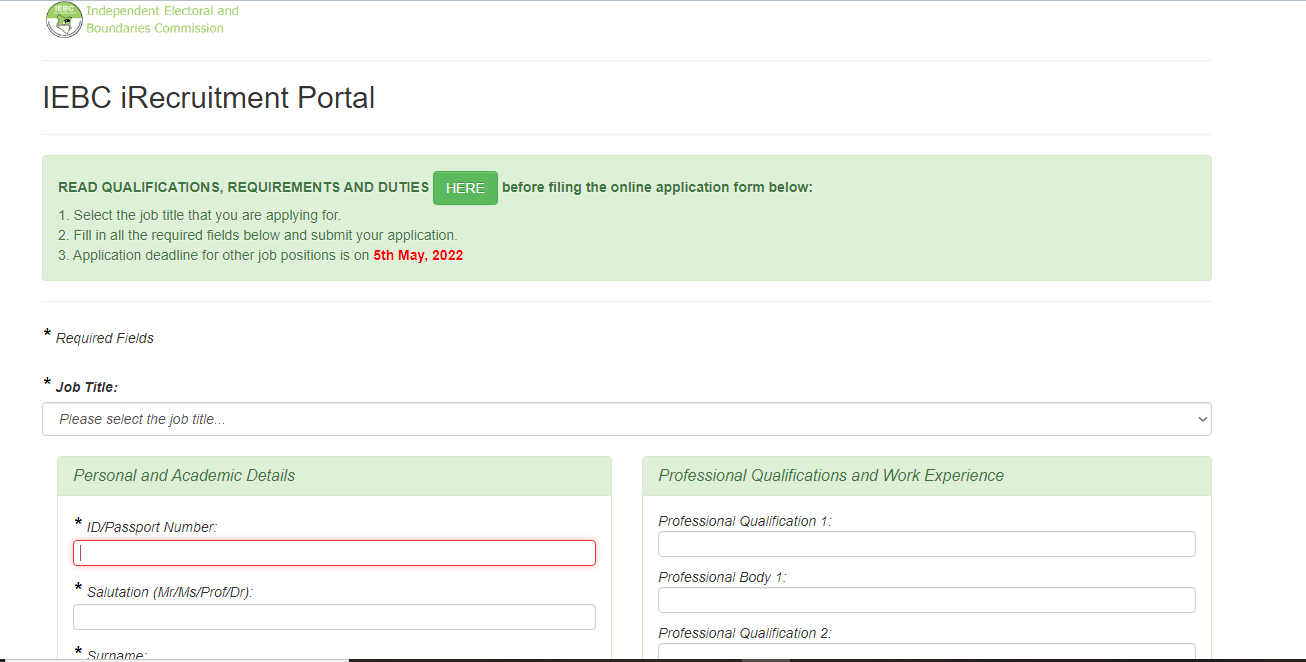Click 'READ QUALIFICATIONS, REQUIREMENTS AND DUTIES' text
The image size is (1306, 662).
pyautogui.click(x=243, y=187)
